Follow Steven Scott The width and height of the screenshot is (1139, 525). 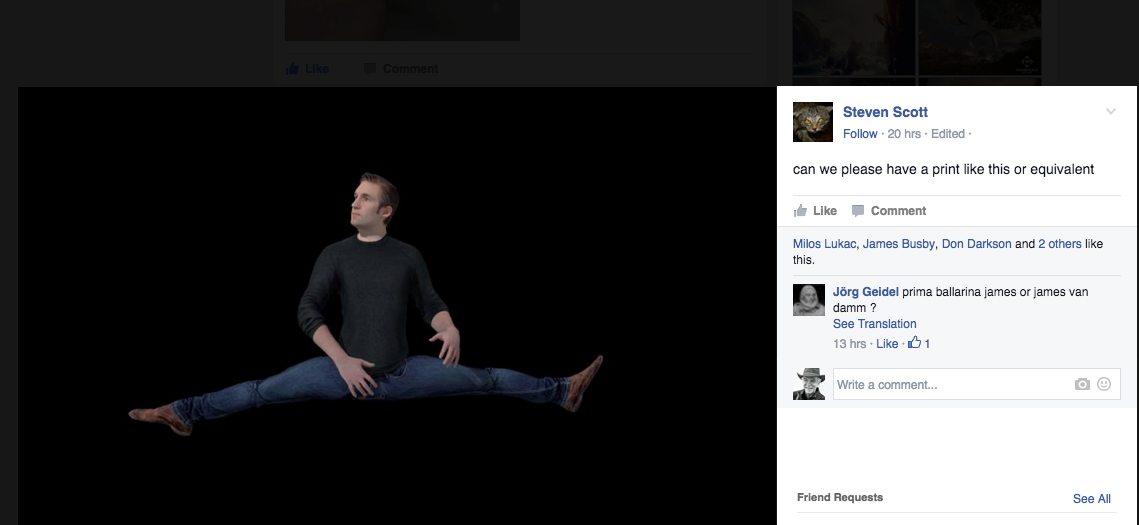click(x=859, y=134)
